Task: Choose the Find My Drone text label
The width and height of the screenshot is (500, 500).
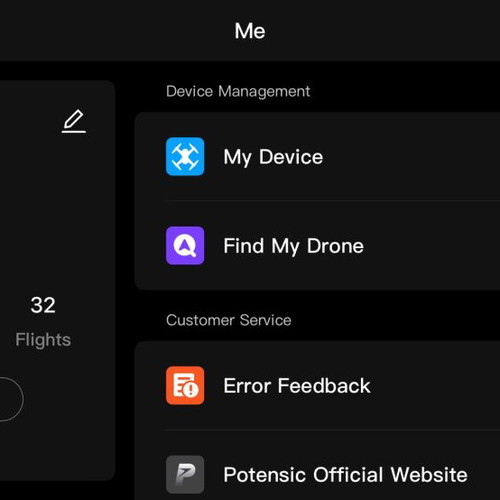Action: tap(293, 246)
